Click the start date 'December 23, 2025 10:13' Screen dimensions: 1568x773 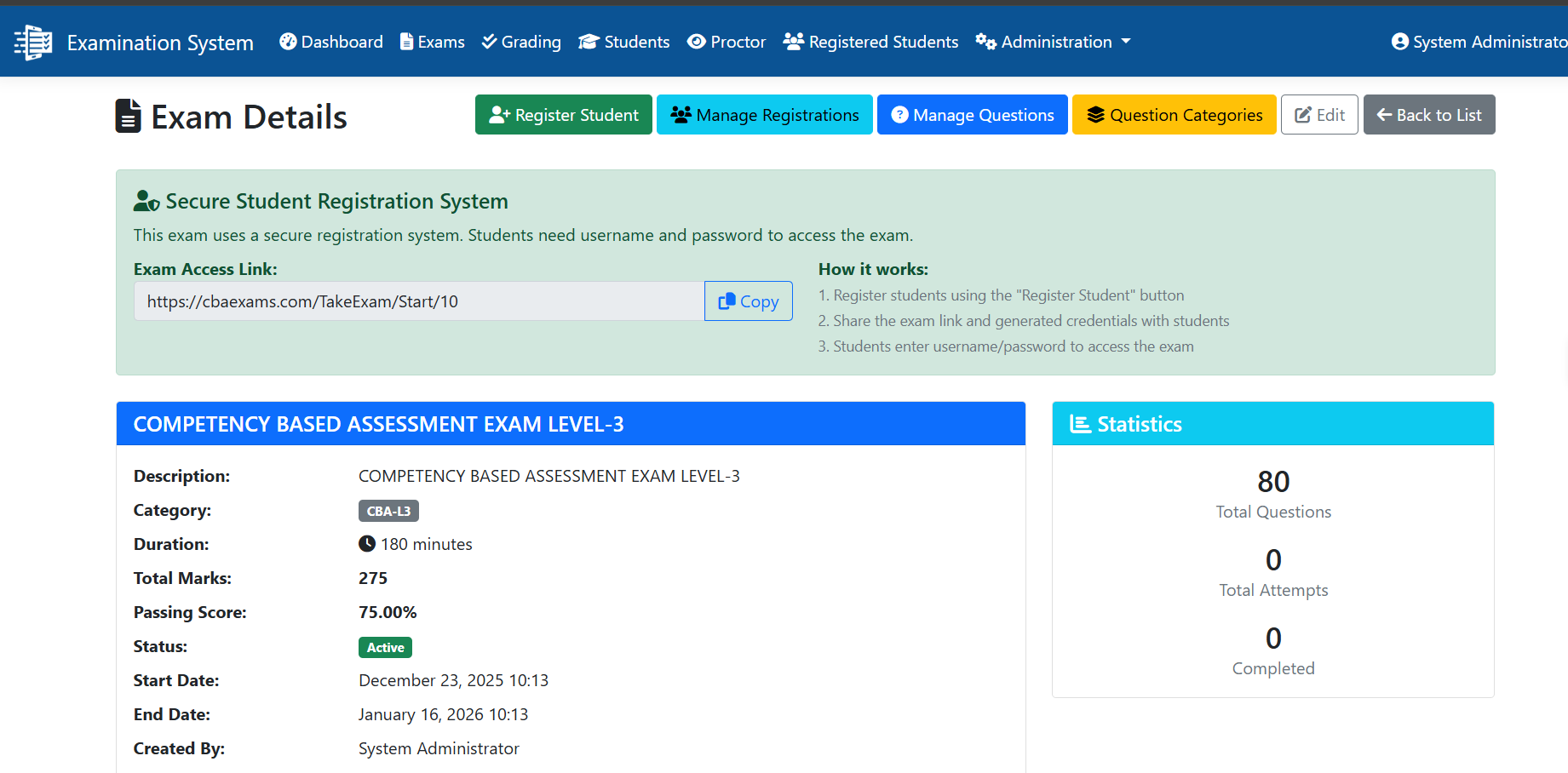pos(454,680)
